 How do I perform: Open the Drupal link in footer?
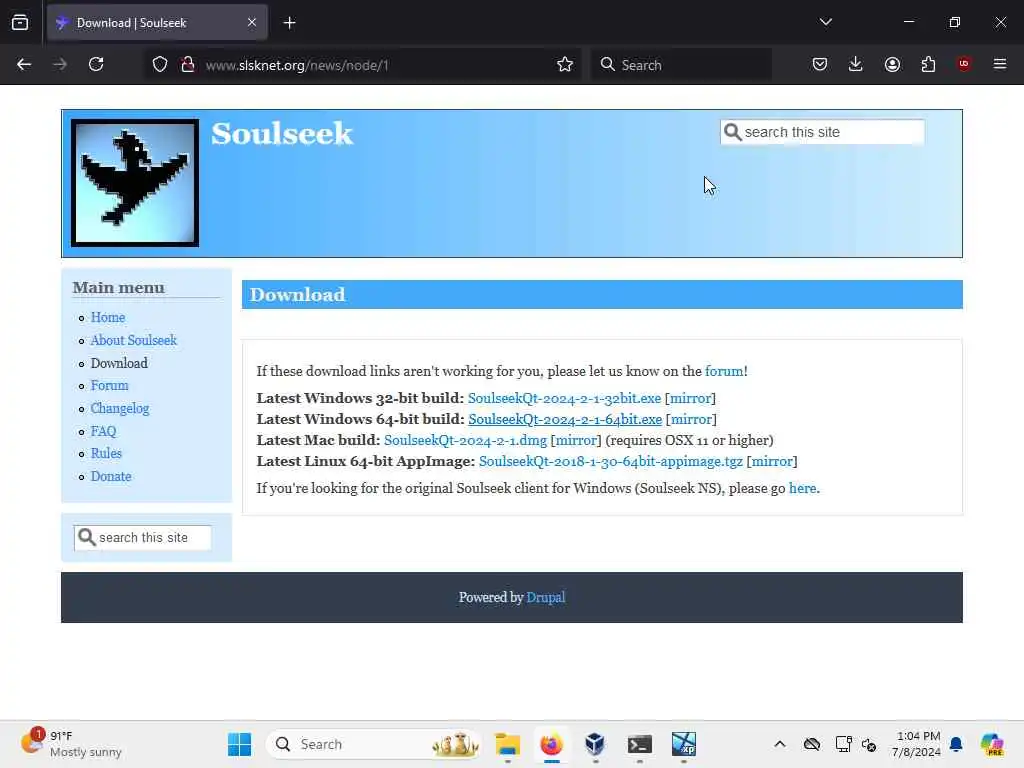(545, 598)
